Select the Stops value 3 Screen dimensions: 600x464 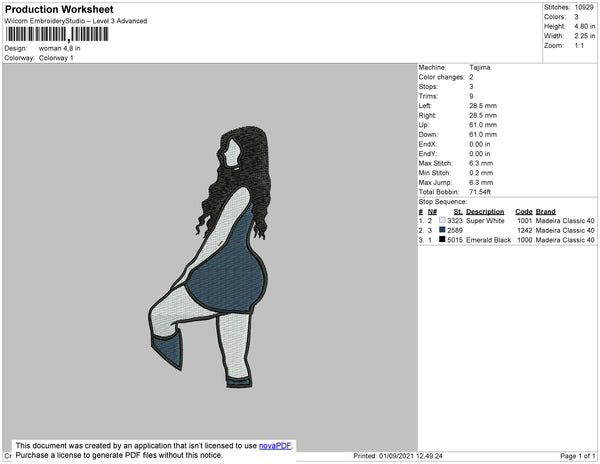tap(471, 86)
